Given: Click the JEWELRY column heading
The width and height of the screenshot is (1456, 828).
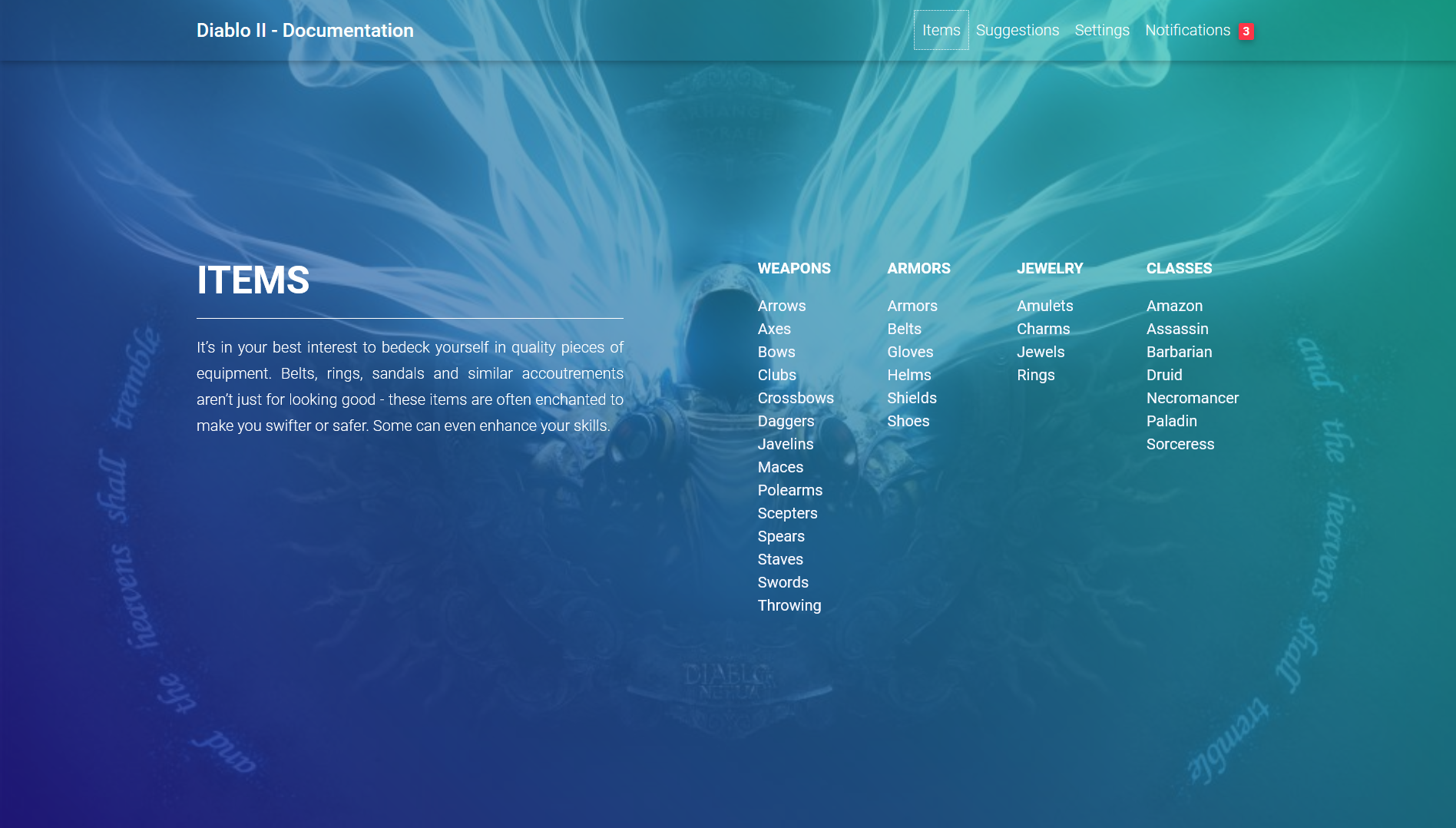Looking at the screenshot, I should [1050, 268].
